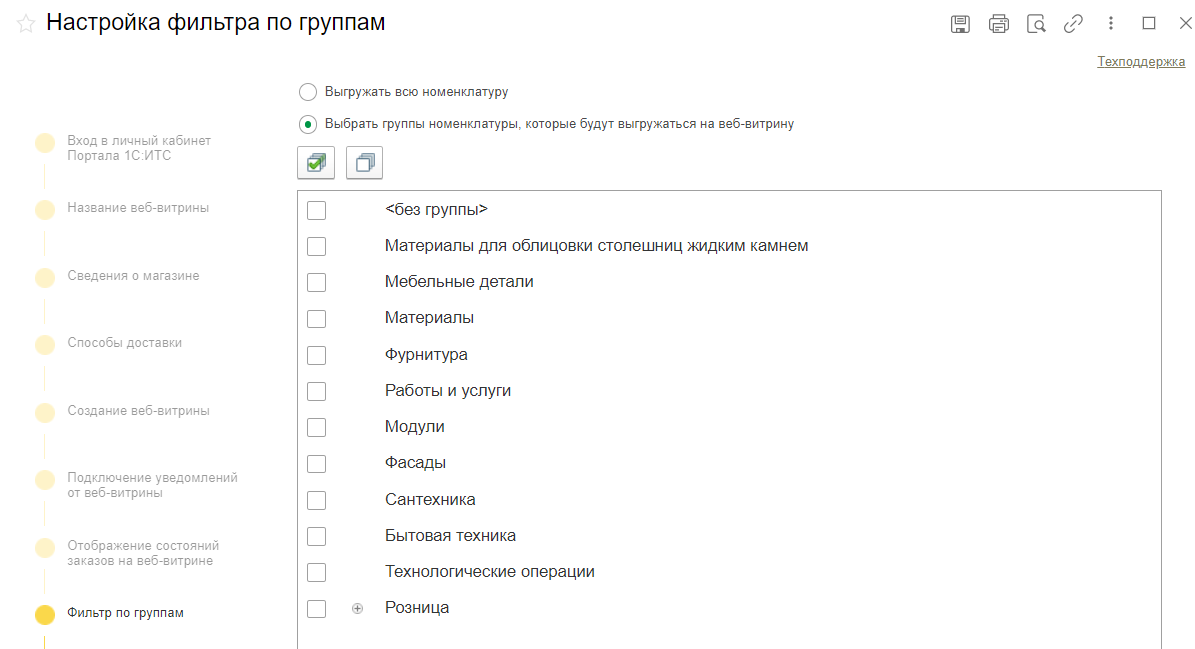Tick the checkbox for Мебельные детали
Viewport: 1195px width, 649px height.
pos(317,282)
